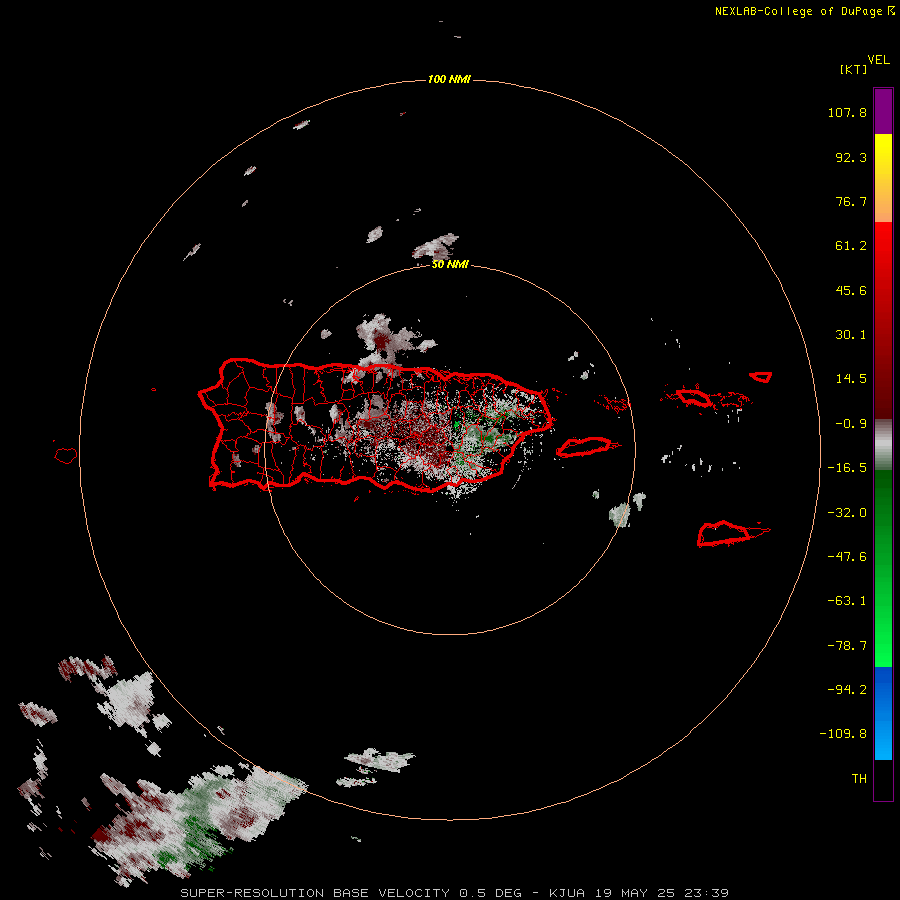Click the -78.7 value on velocity scale
The width and height of the screenshot is (900, 900).
(x=847, y=646)
